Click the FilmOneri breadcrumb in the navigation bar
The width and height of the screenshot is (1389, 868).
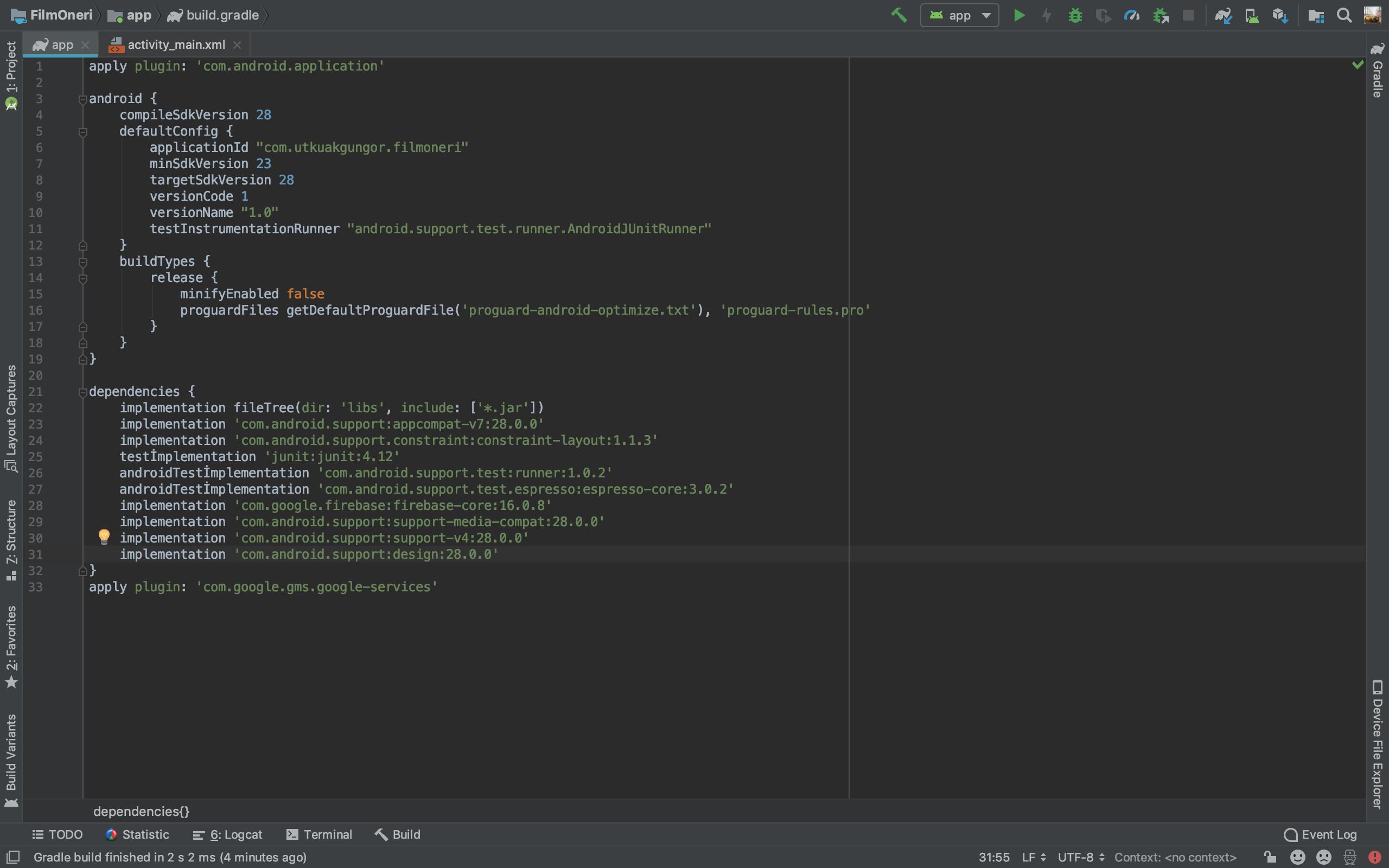[60, 16]
